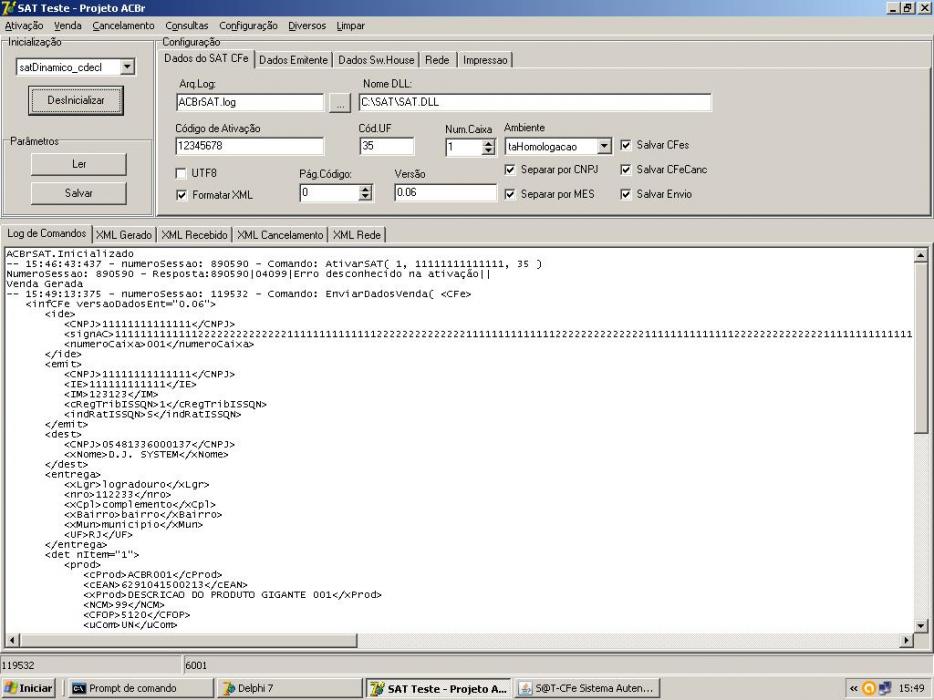Open the Configuração menu
This screenshot has width=934, height=700.
click(248, 26)
